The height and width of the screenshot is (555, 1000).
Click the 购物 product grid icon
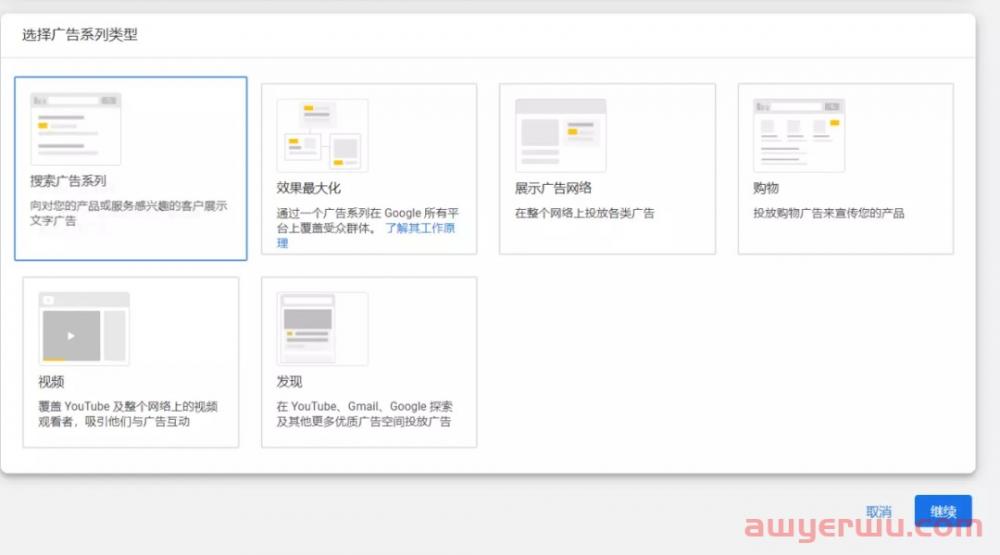[x=798, y=135]
